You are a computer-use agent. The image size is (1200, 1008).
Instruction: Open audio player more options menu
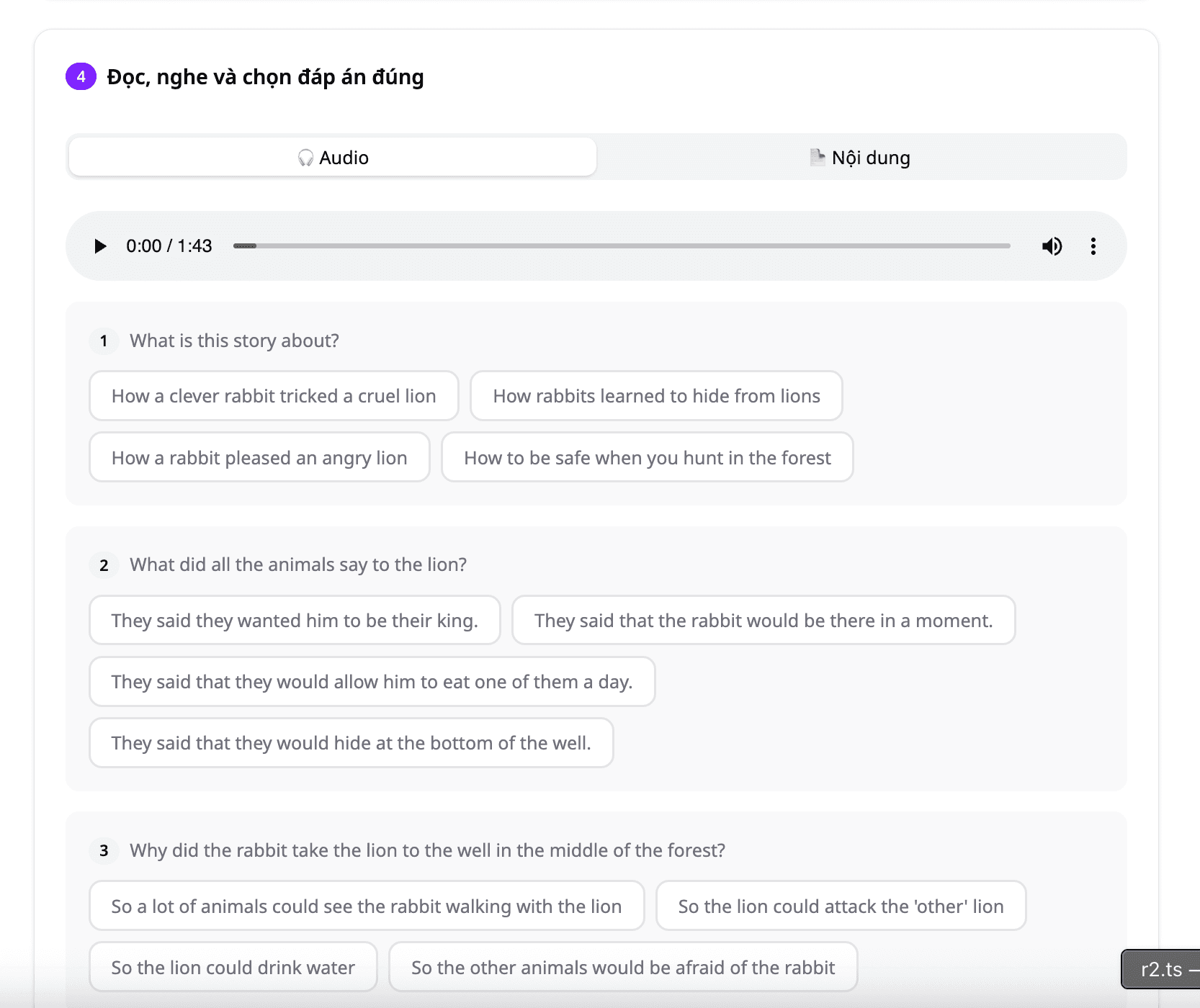[x=1093, y=246]
